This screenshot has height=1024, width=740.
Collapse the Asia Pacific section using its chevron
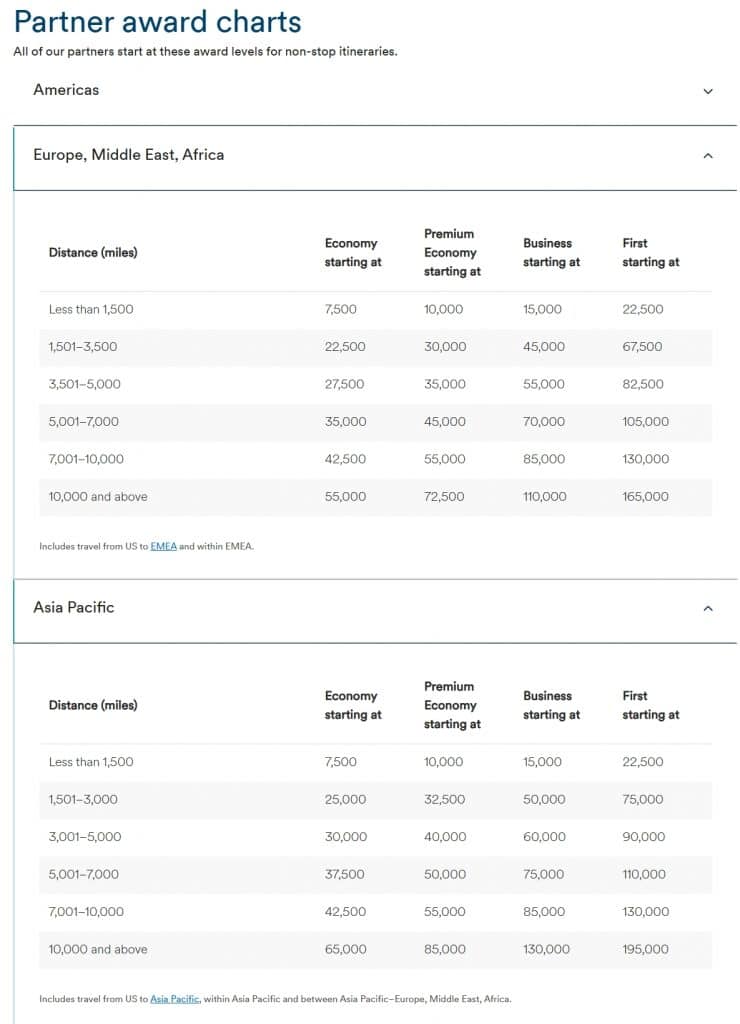pos(708,608)
